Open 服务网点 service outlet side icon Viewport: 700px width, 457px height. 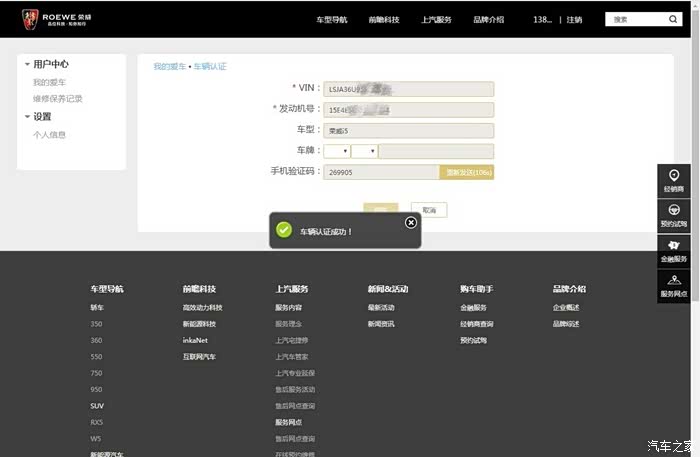[x=674, y=285]
